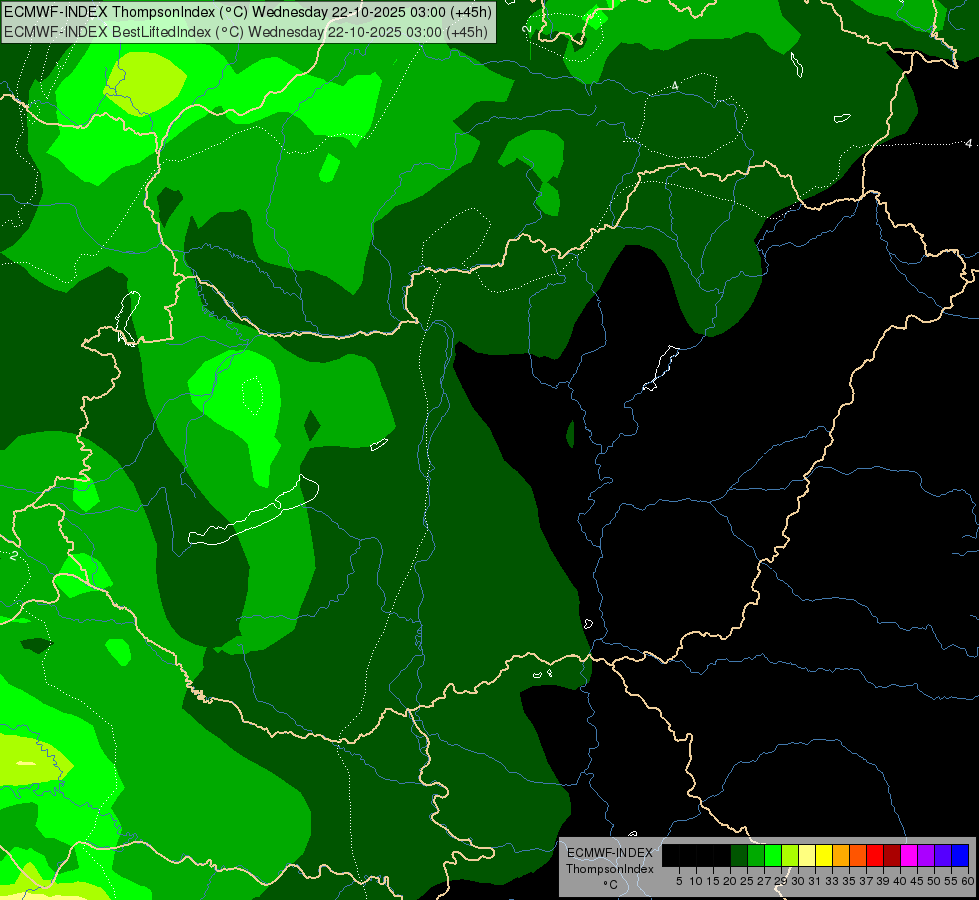Click legend tick value 55
Image resolution: width=979 pixels, height=900 pixels.
tap(952, 881)
